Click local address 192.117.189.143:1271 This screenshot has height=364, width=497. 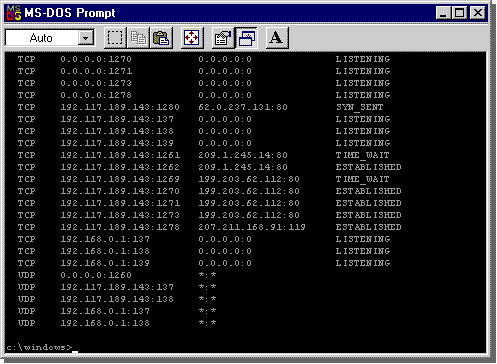(x=120, y=203)
